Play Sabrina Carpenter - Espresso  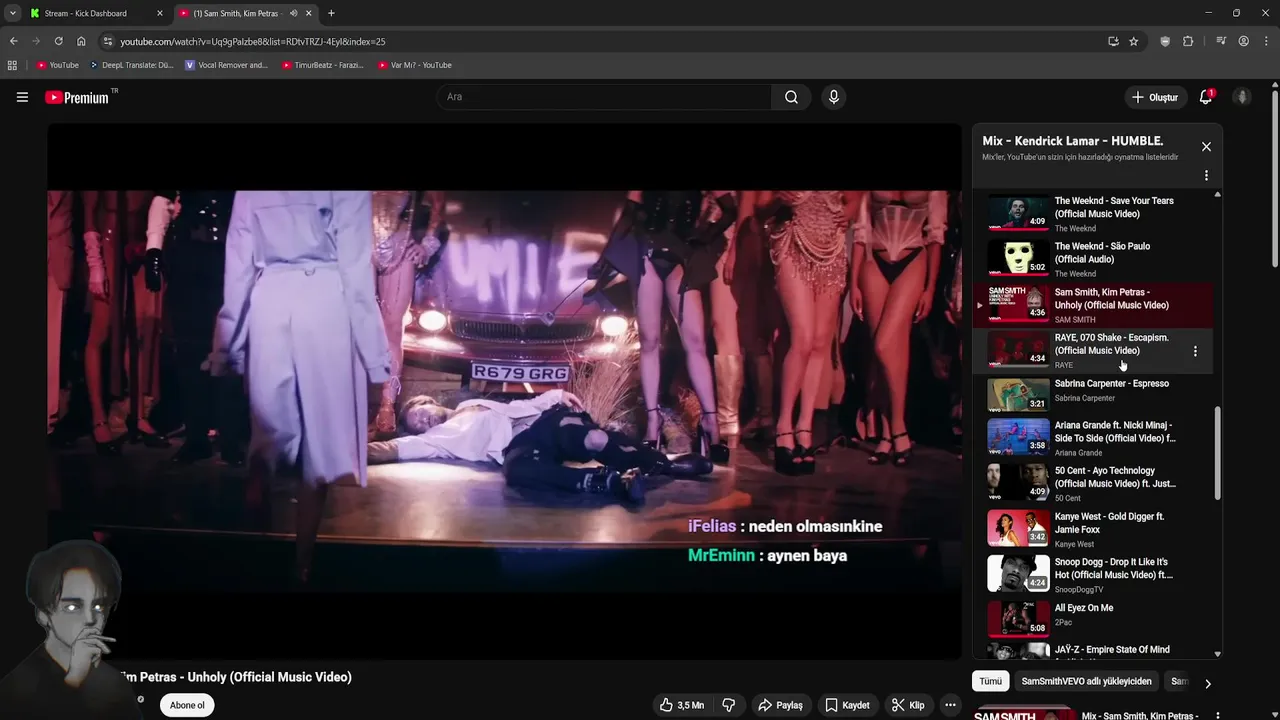[x=1095, y=394]
